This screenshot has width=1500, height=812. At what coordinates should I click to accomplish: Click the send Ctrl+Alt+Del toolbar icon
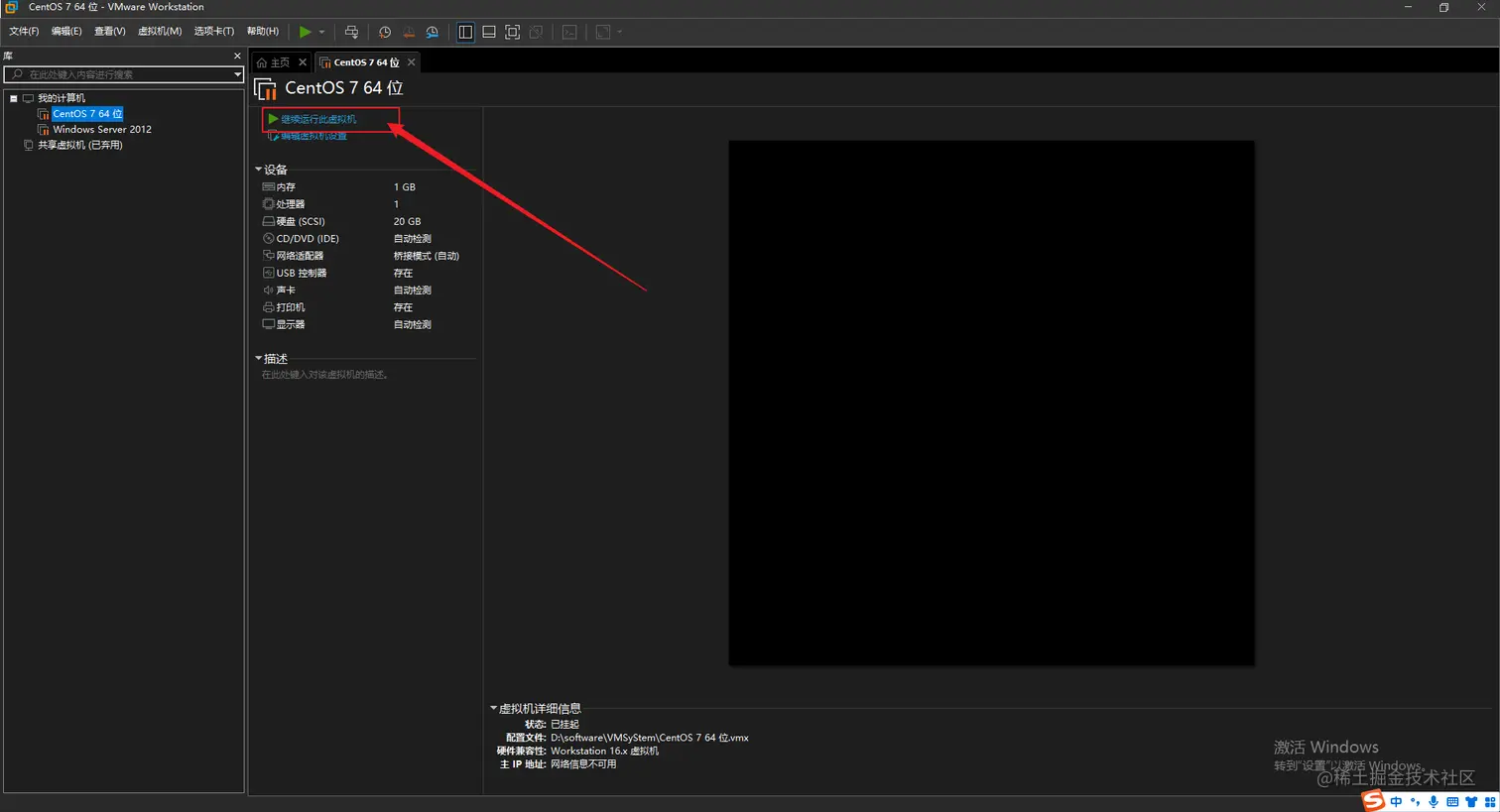pyautogui.click(x=351, y=32)
